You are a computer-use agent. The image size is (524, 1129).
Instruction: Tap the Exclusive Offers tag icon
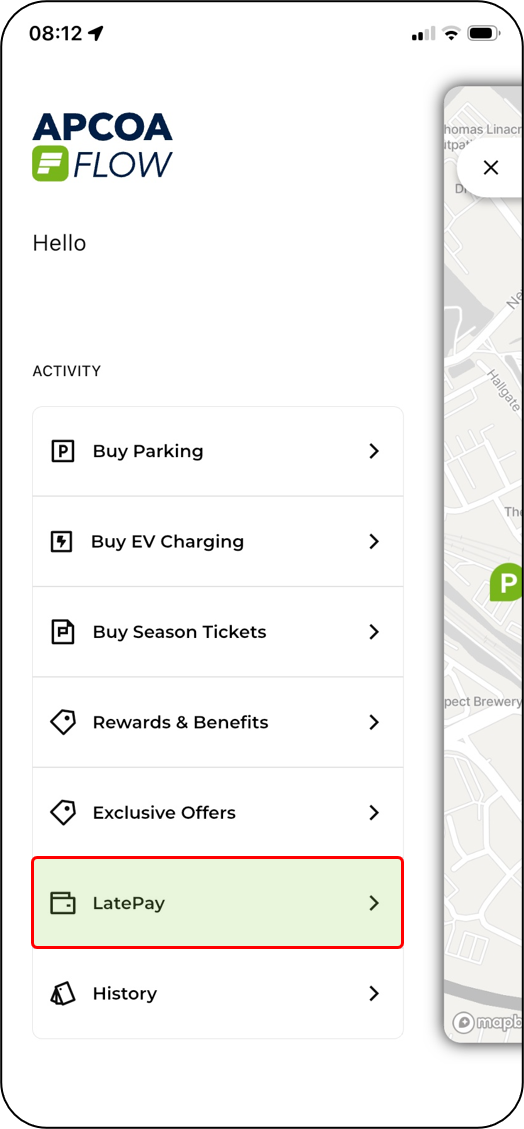(x=63, y=813)
